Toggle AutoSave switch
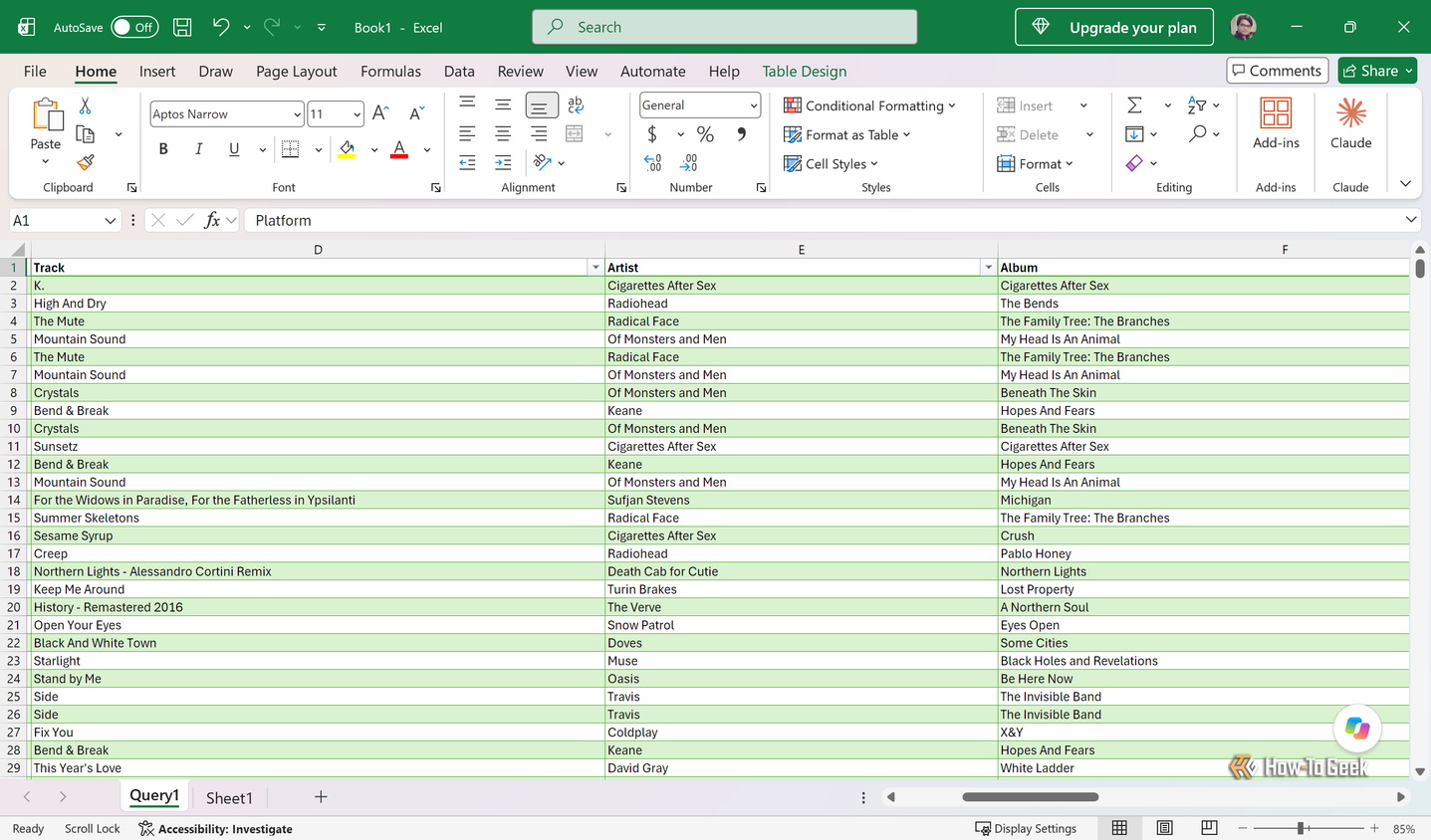This screenshot has height=840, width=1431. pyautogui.click(x=134, y=27)
